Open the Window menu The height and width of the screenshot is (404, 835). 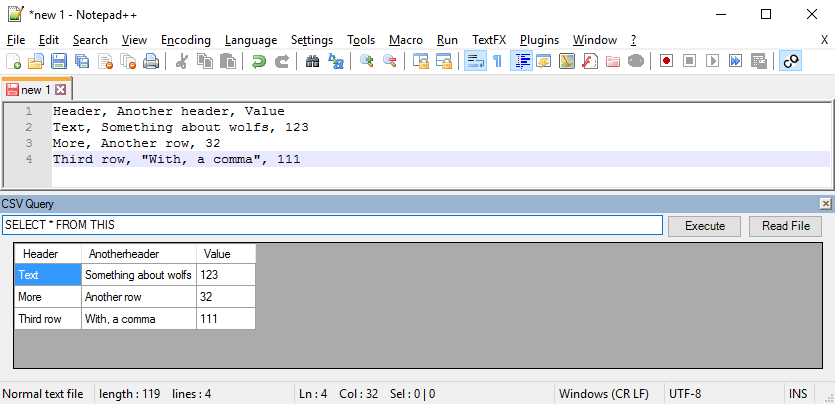595,40
